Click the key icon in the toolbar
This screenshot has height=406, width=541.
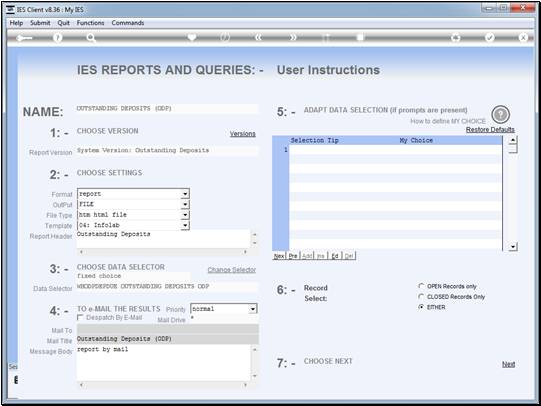pos(24,38)
